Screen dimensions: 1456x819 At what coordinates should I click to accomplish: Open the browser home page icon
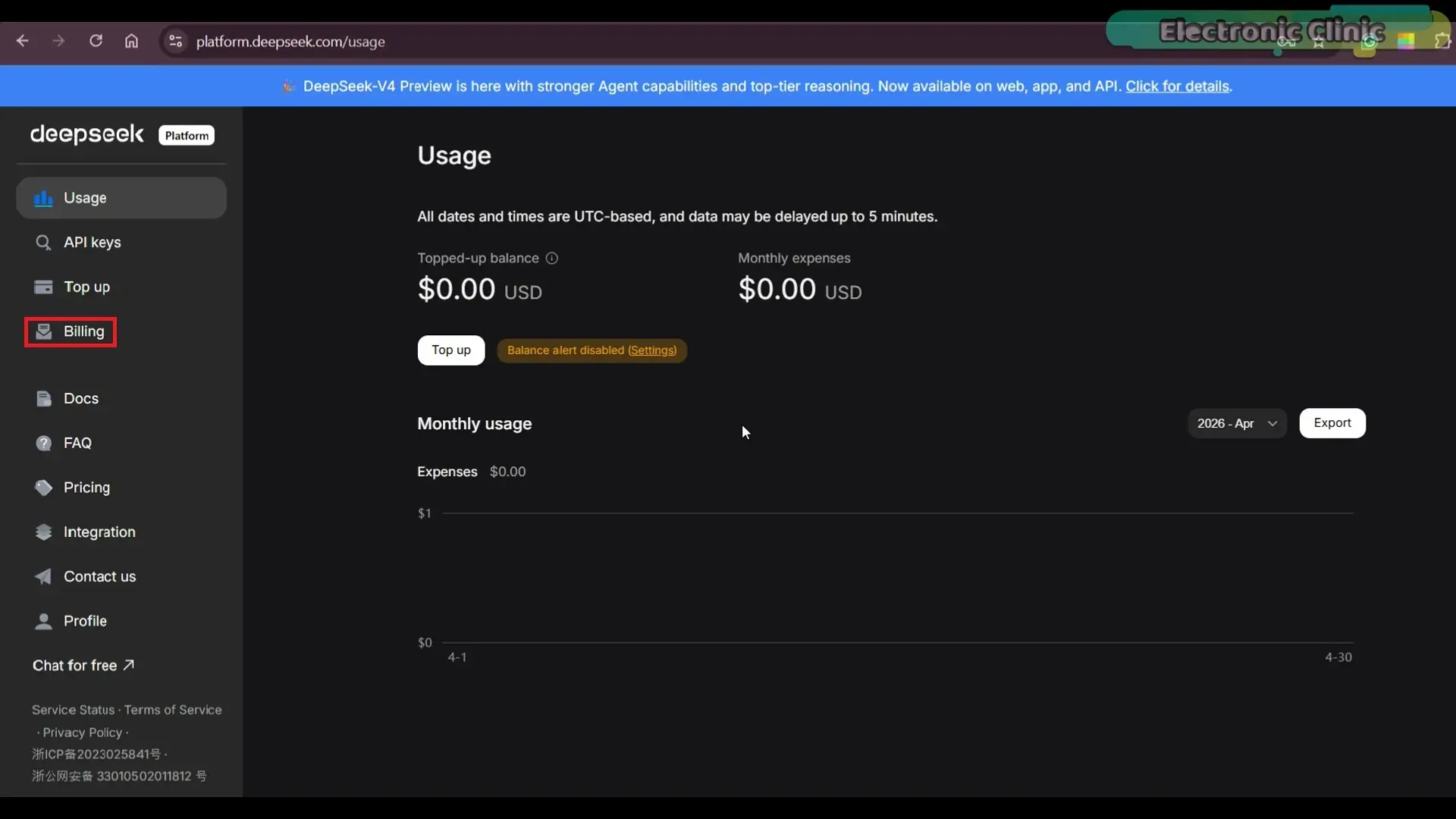tap(131, 41)
